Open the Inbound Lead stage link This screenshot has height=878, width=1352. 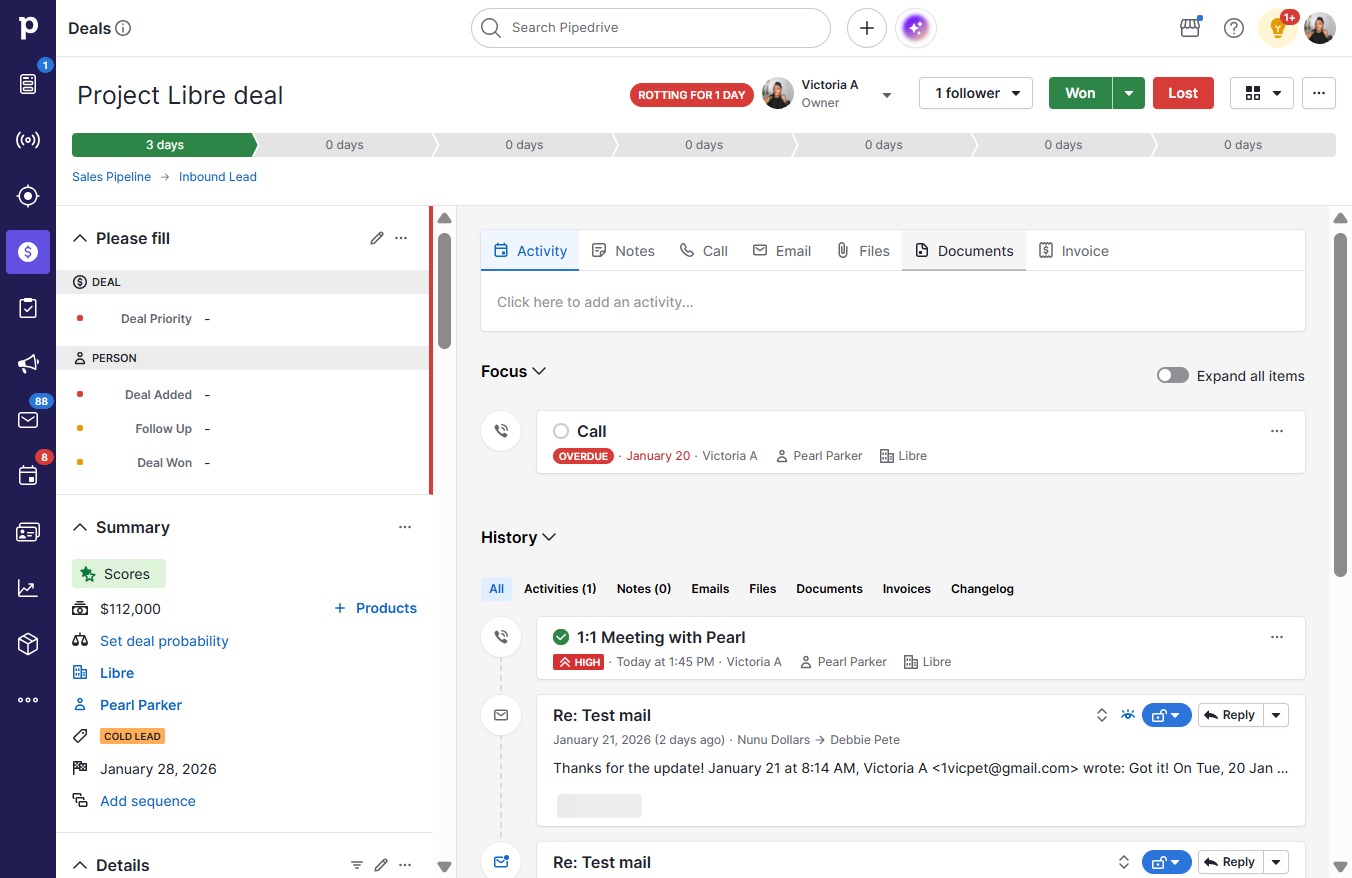pos(218,177)
